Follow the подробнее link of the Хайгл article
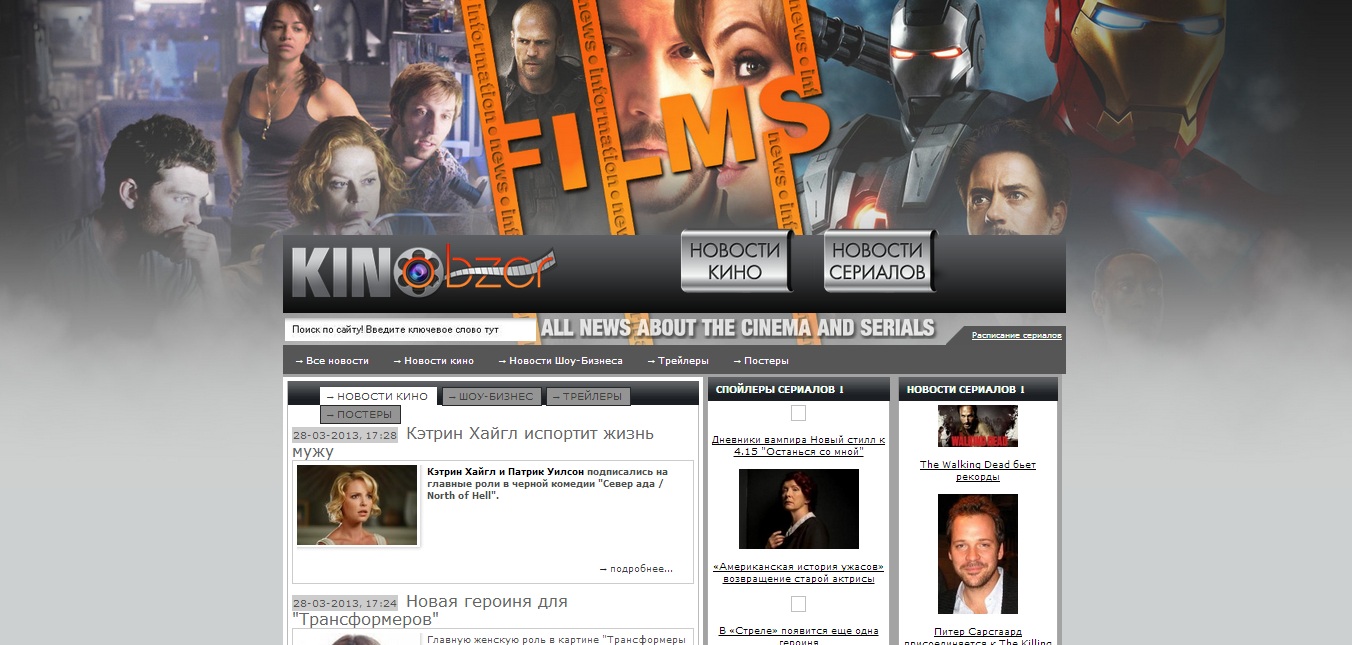 click(636, 569)
